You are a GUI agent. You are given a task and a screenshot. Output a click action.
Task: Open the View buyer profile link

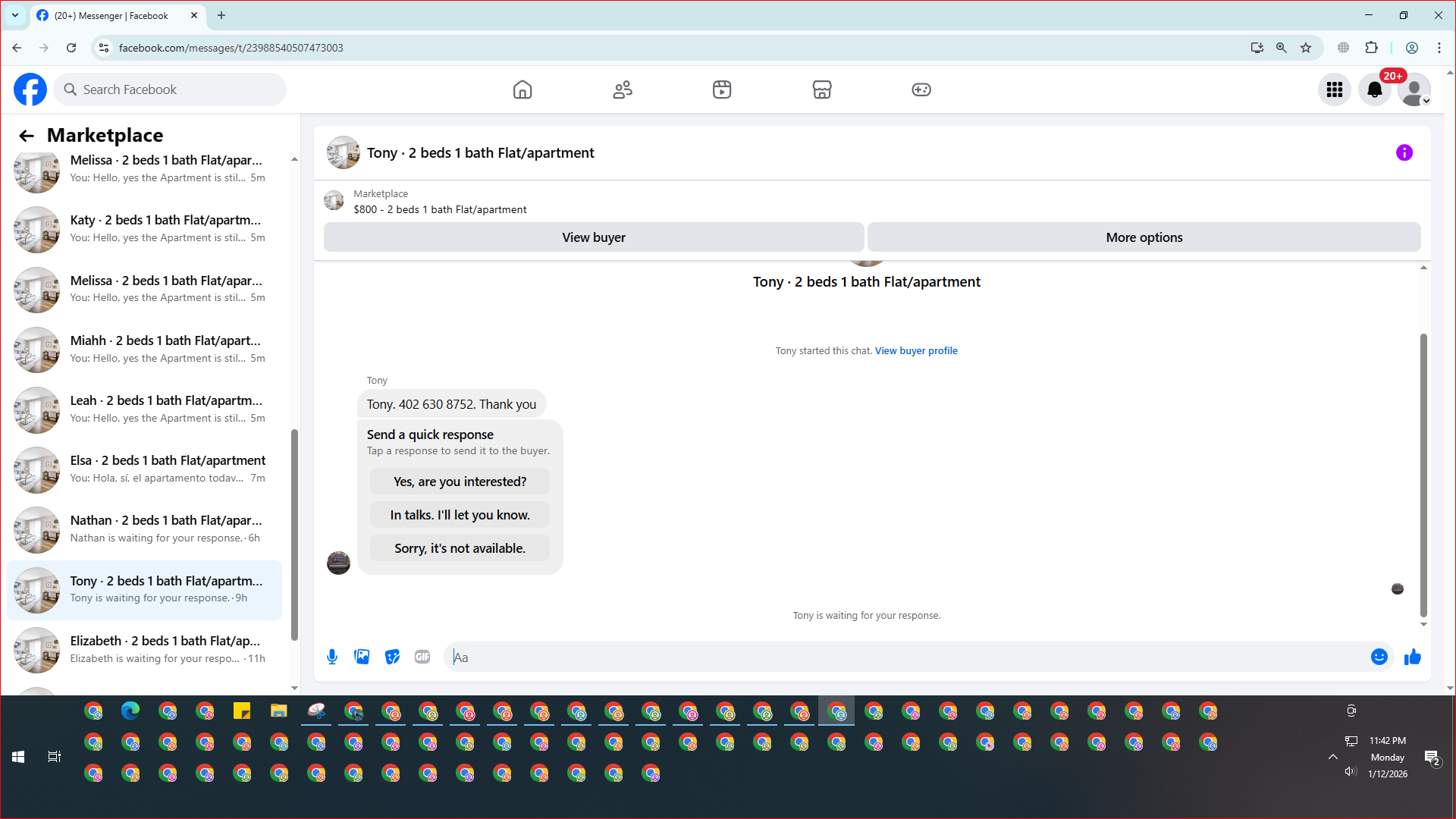point(915,351)
